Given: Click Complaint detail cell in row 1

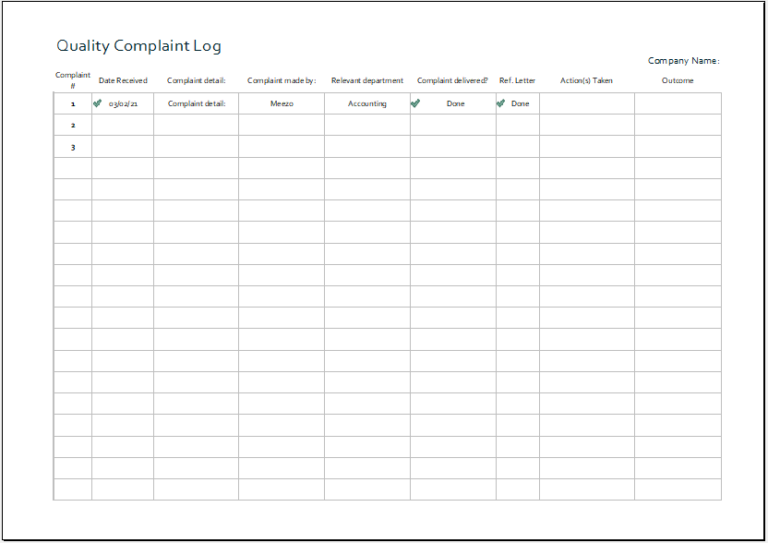Looking at the screenshot, I should click(x=196, y=104).
